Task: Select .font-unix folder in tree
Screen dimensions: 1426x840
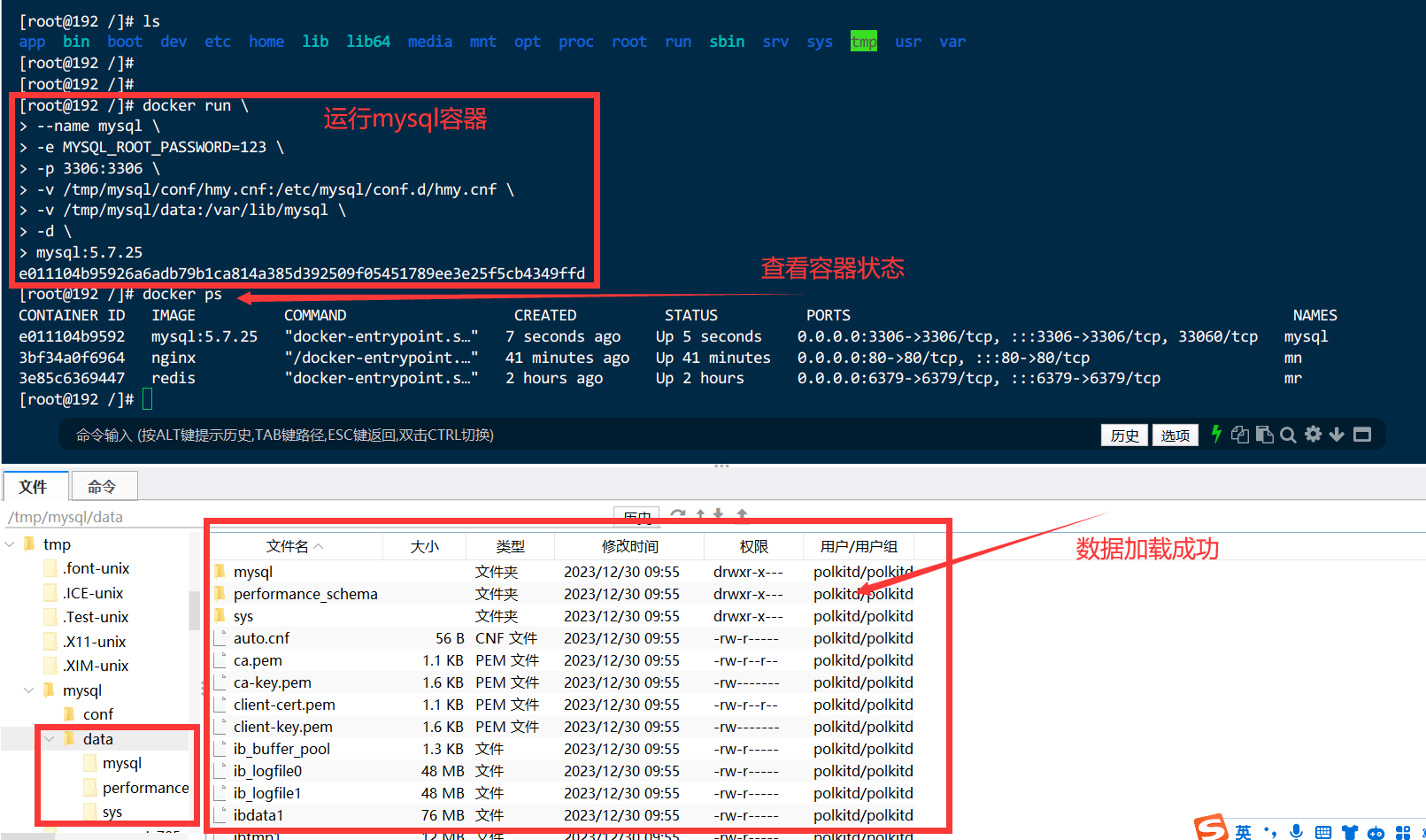Action: 96,568
